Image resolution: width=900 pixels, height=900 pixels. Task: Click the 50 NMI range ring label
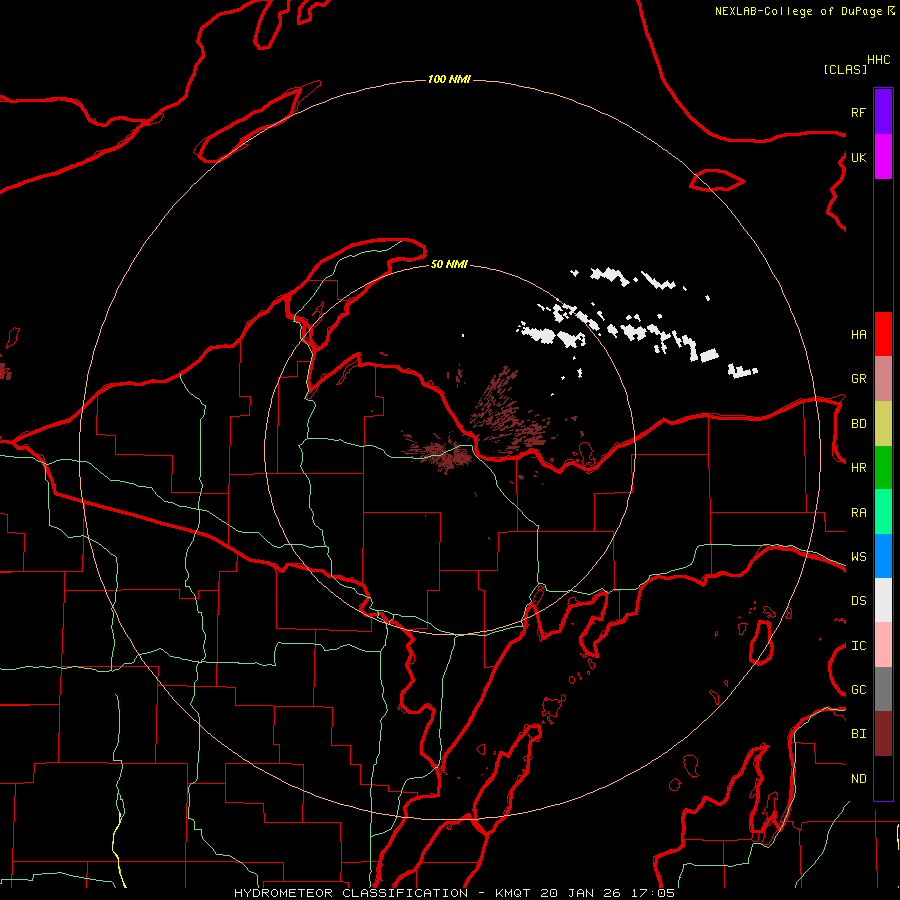[449, 264]
